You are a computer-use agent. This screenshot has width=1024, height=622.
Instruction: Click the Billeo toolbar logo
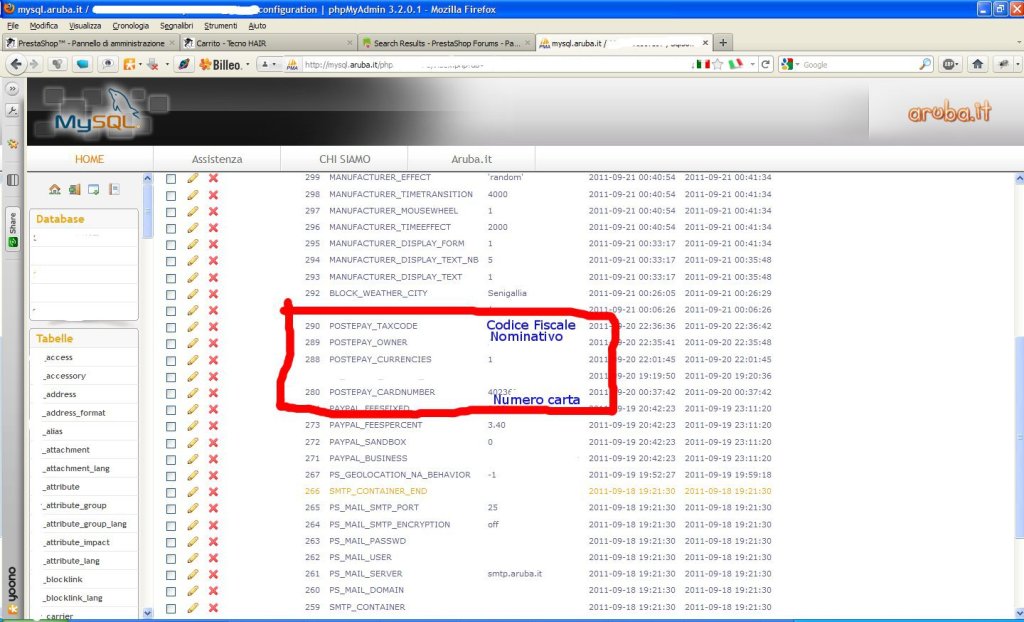point(220,64)
